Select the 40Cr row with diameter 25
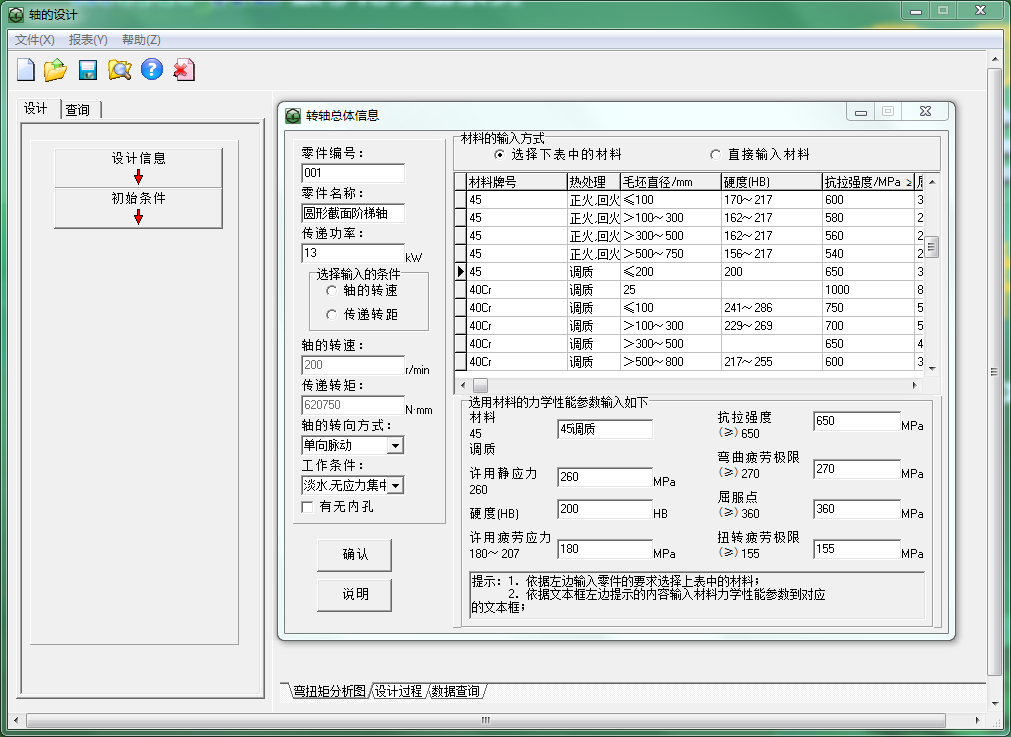 point(690,290)
